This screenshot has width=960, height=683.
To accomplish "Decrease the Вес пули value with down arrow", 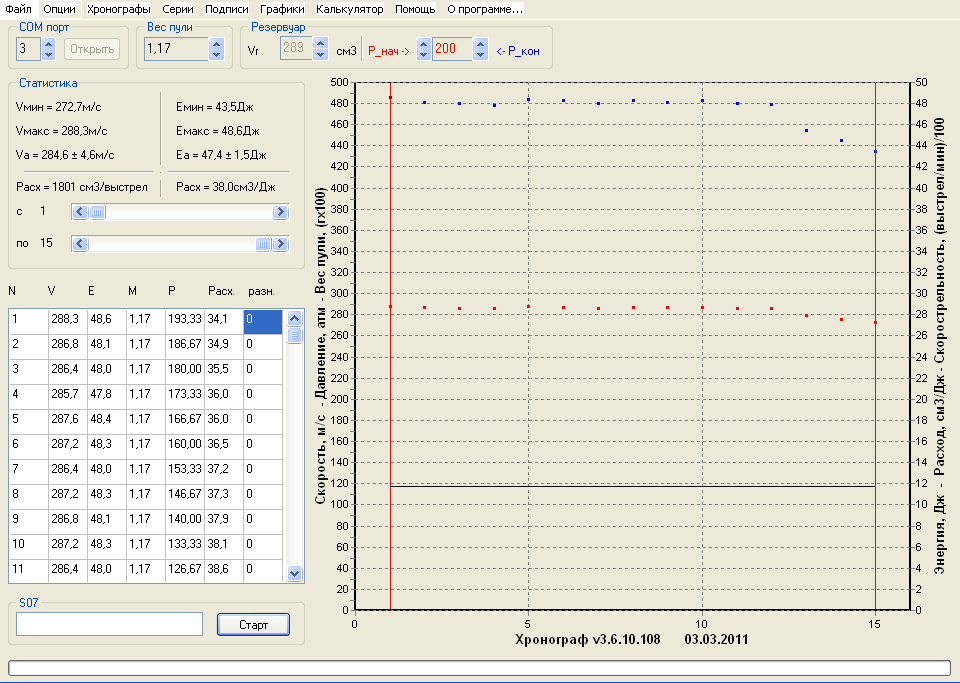I will point(217,54).
